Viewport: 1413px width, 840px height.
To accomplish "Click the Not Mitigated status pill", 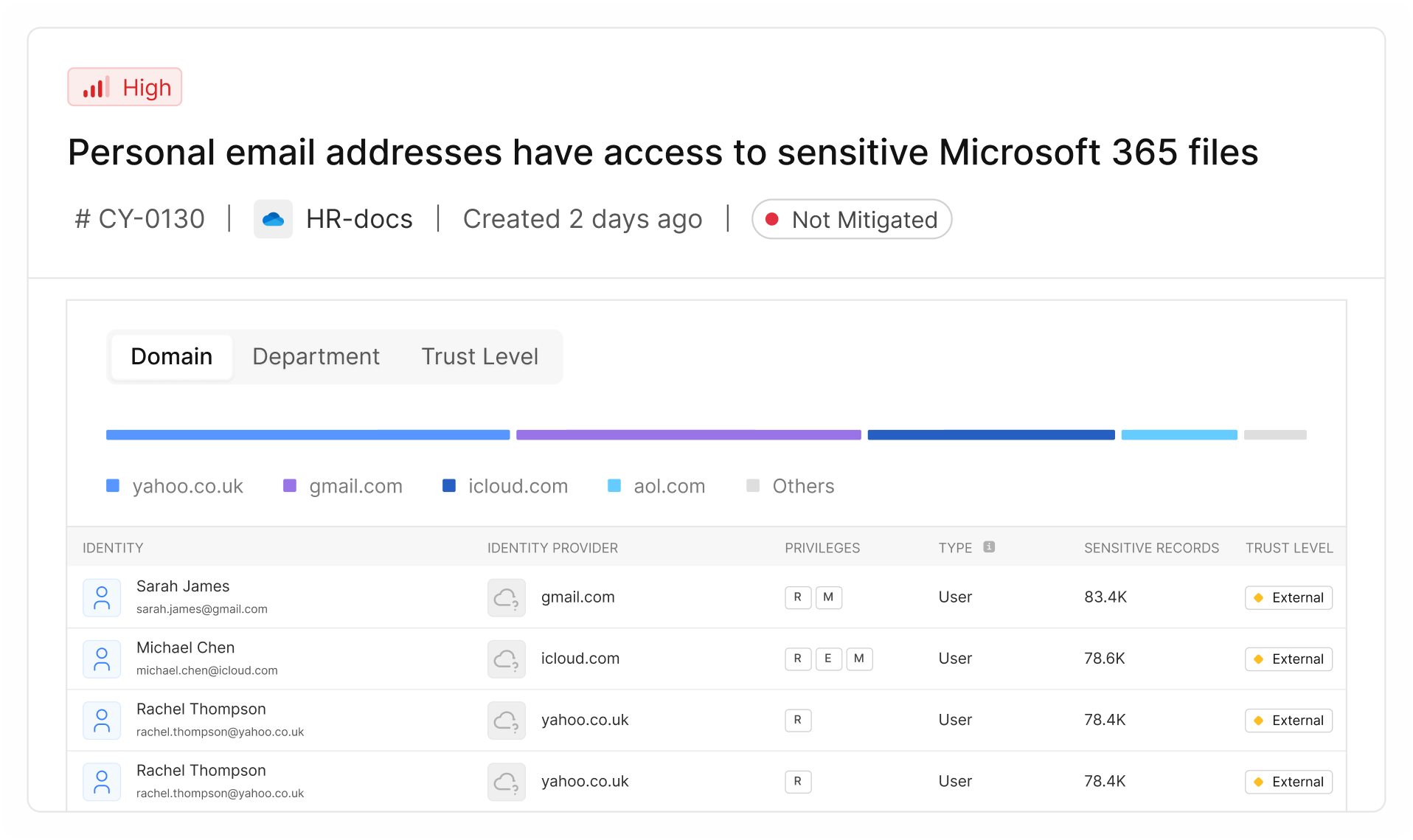I will click(x=852, y=219).
